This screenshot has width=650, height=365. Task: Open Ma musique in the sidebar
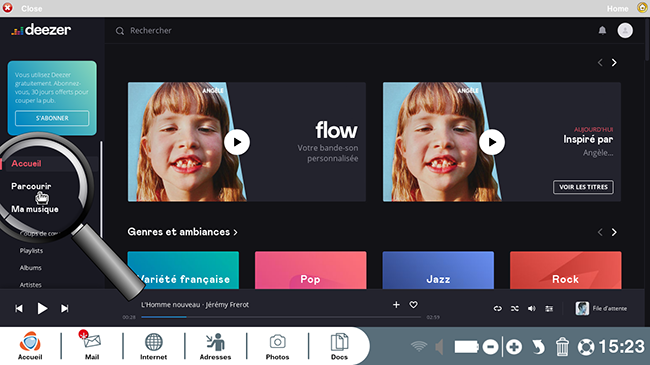(35, 209)
